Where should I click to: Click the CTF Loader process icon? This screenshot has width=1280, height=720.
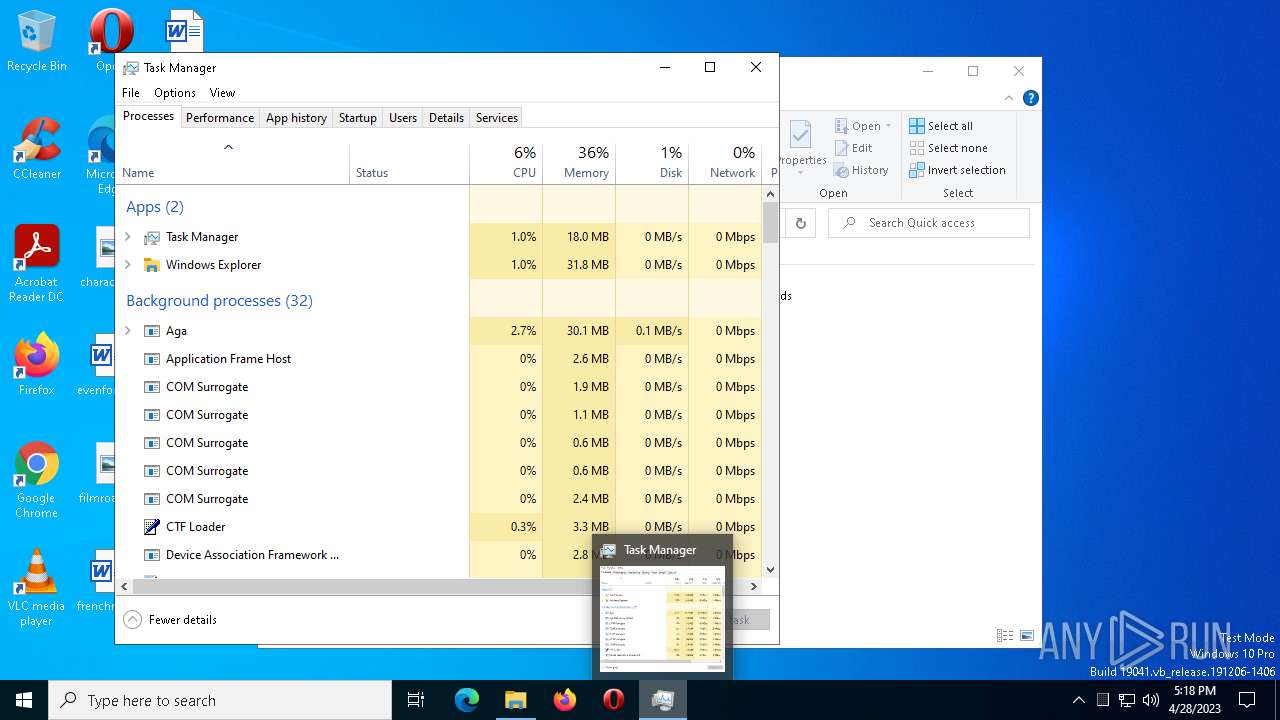pyautogui.click(x=152, y=527)
